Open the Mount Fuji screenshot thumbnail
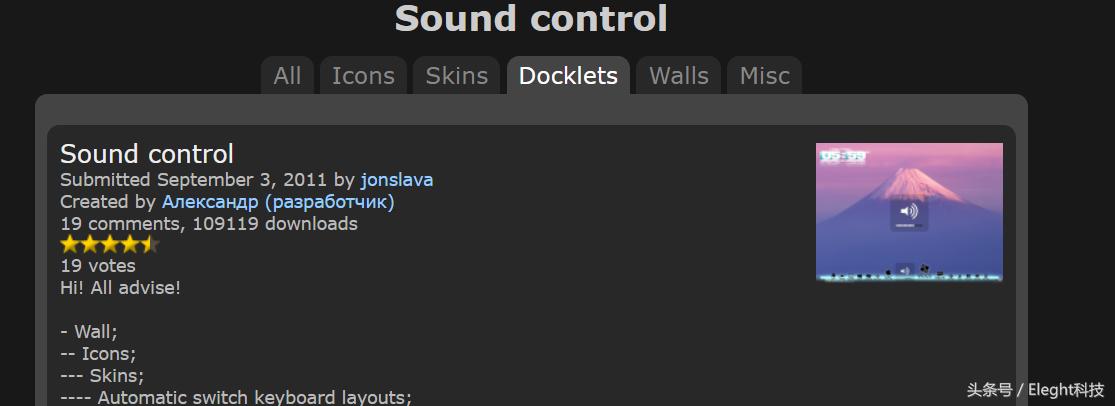The image size is (1115, 406). click(x=909, y=212)
